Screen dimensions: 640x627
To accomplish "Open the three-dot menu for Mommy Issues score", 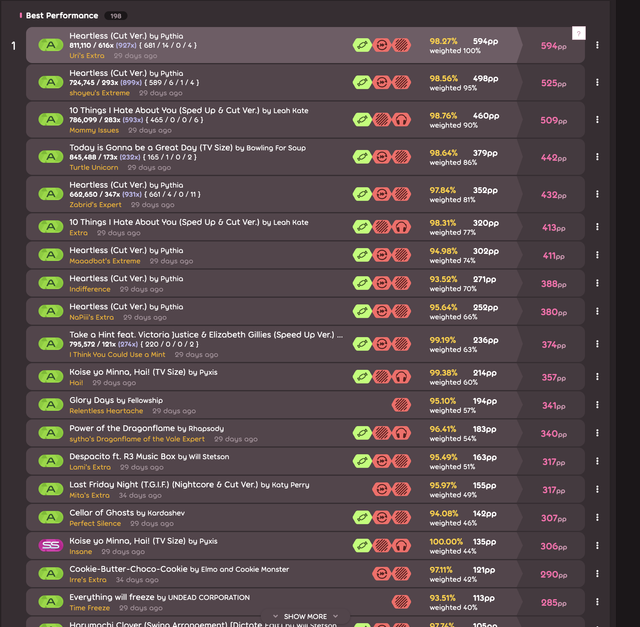I will click(x=597, y=120).
